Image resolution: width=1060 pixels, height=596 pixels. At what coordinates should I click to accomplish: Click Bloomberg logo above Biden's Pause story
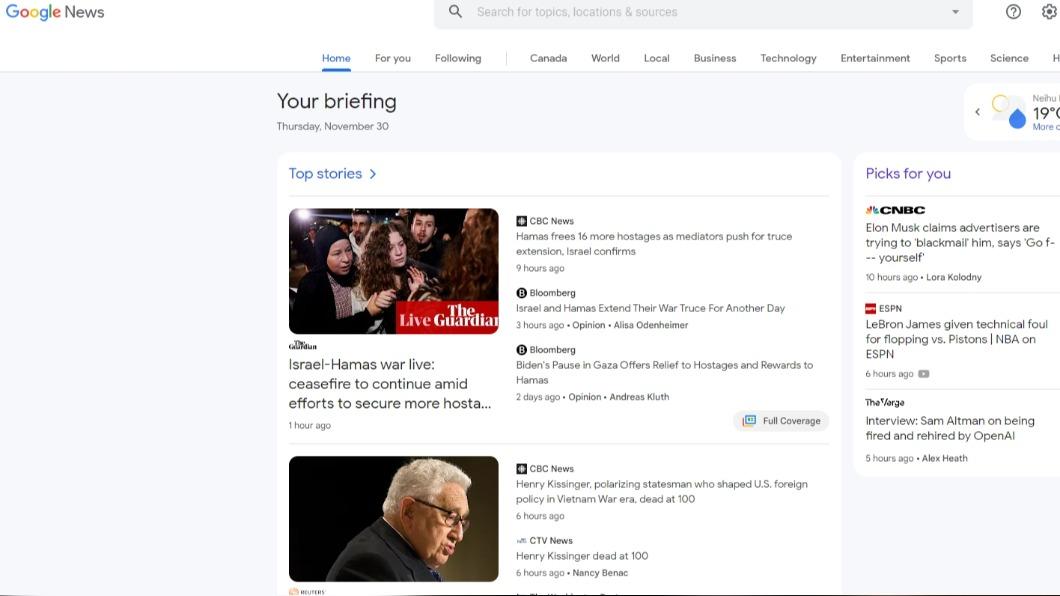point(521,349)
